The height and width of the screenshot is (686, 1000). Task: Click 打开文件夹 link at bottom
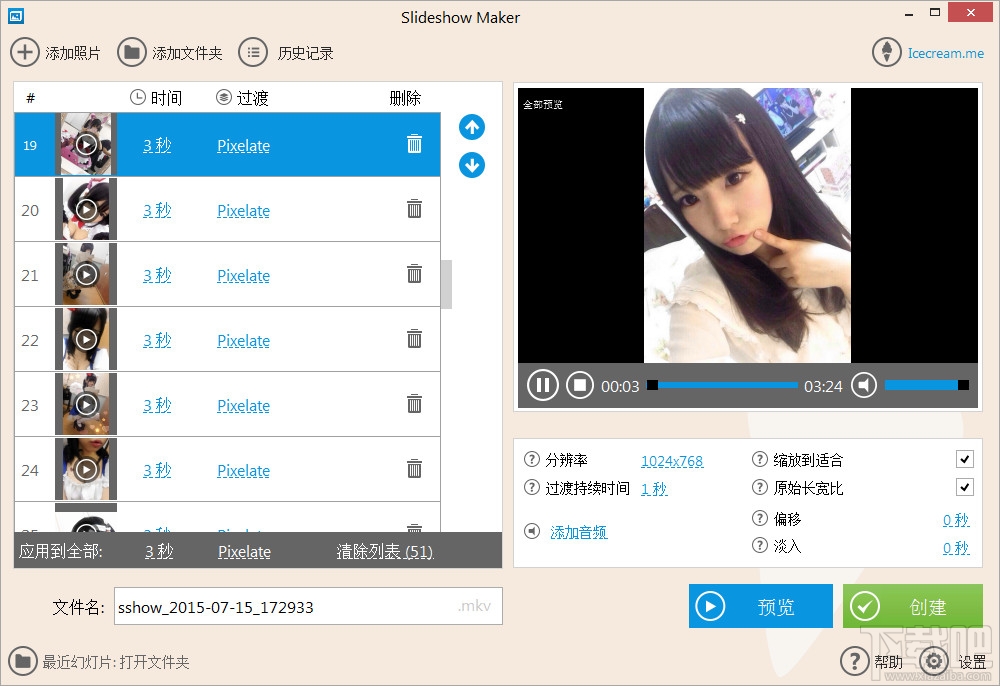(154, 662)
